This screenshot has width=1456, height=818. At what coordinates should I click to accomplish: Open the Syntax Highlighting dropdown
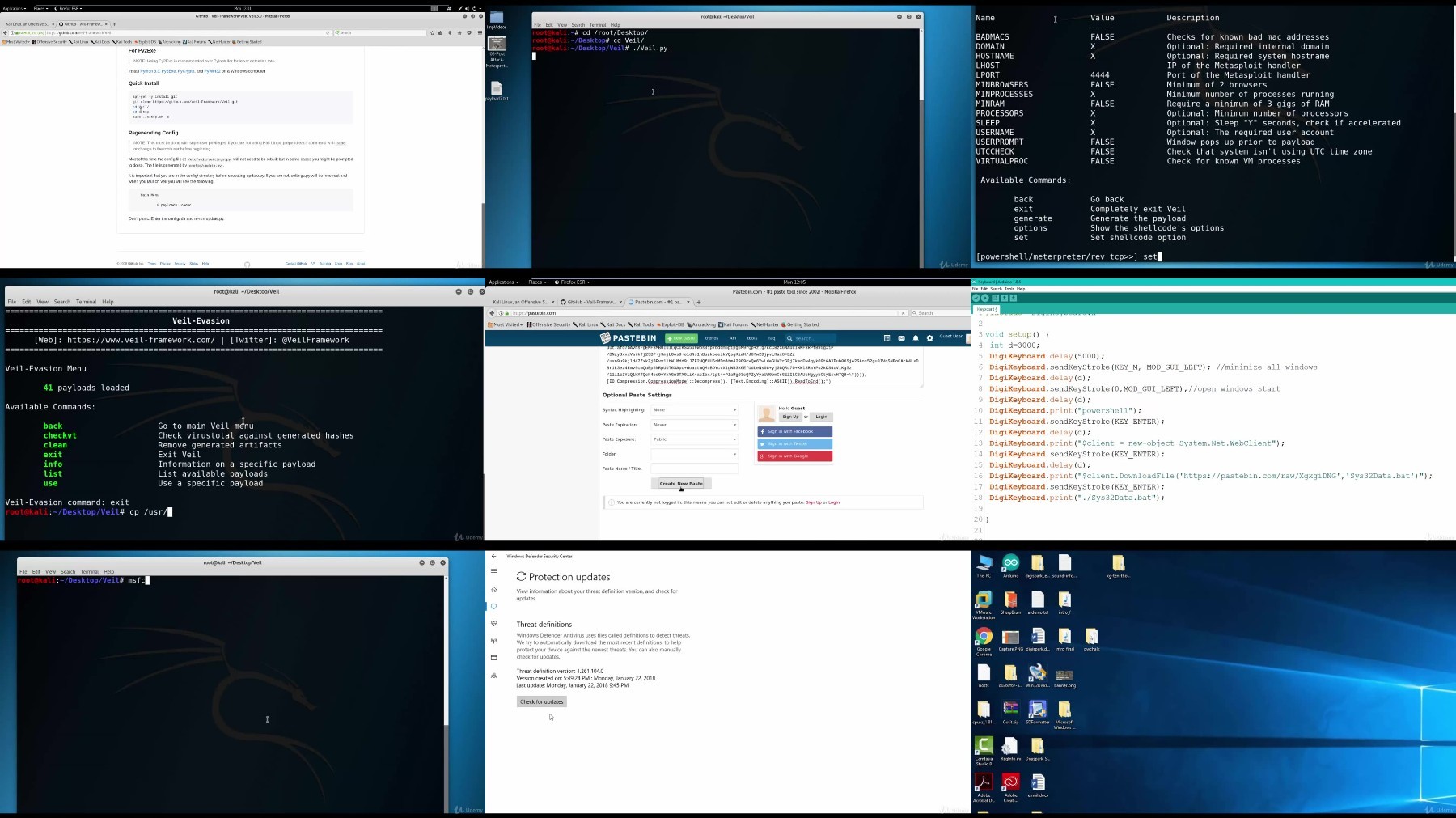[x=695, y=410]
